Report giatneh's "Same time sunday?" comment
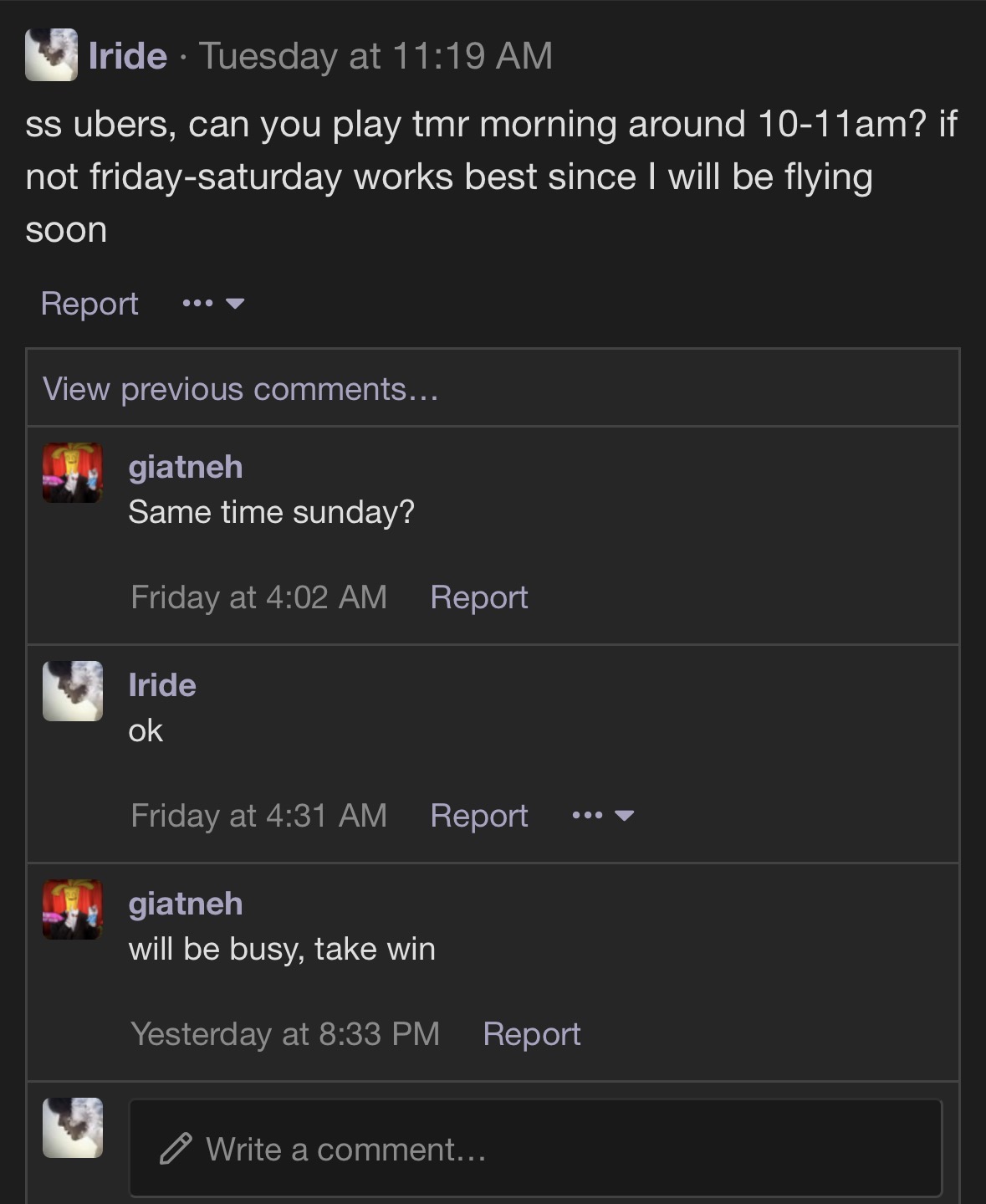Viewport: 986px width, 1204px height. click(x=478, y=597)
